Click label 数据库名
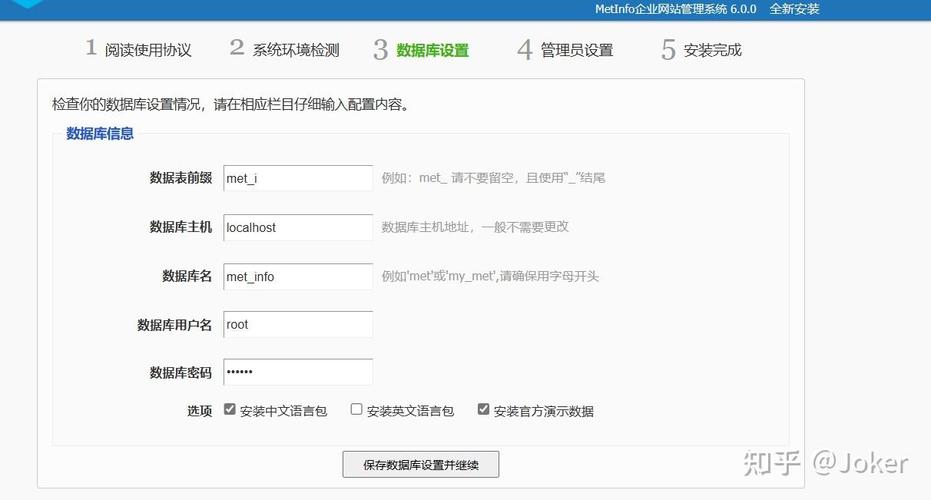 point(187,276)
